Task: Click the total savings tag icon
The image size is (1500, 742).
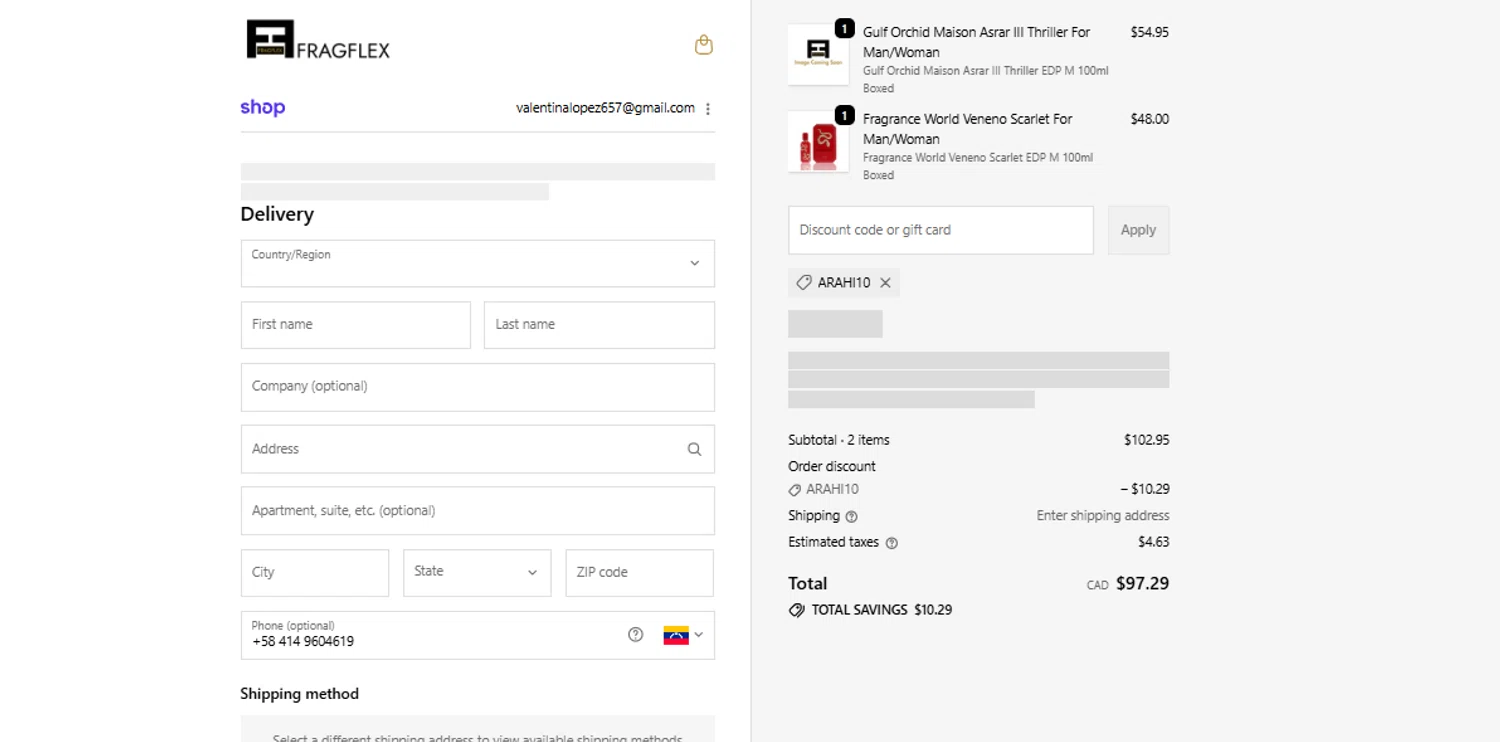Action: (x=797, y=610)
